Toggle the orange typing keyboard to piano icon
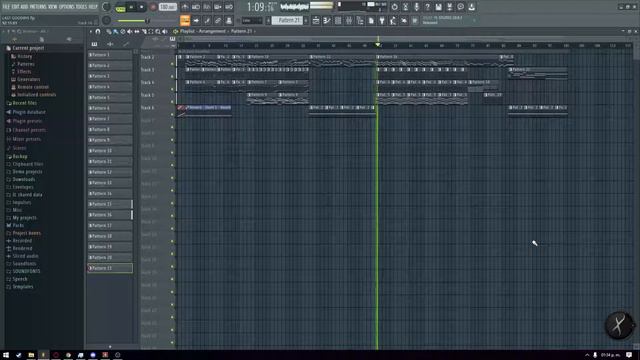Screen dimensions: 640x360 click(x=185, y=20)
